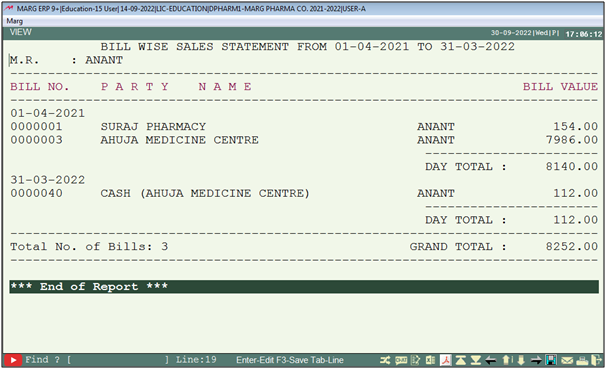Click the 01-04-2021 date heading
The image size is (607, 369).
pos(47,113)
